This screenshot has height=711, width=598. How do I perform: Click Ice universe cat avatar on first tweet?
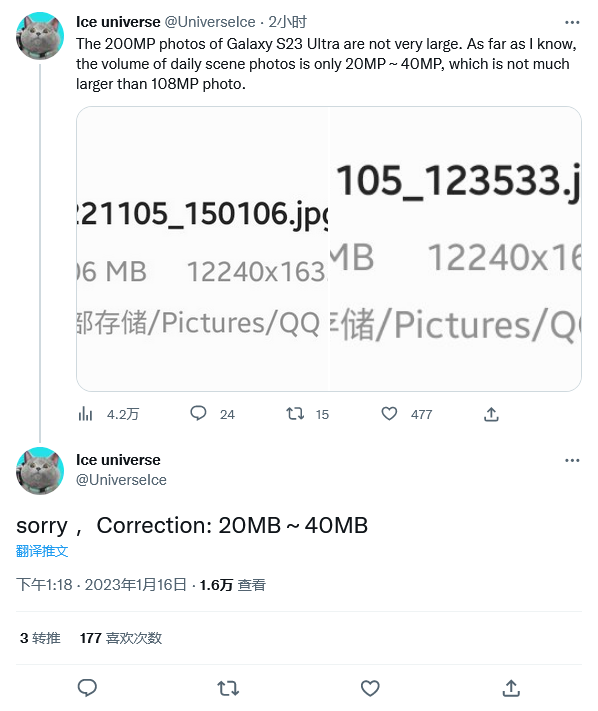[x=40, y=36]
